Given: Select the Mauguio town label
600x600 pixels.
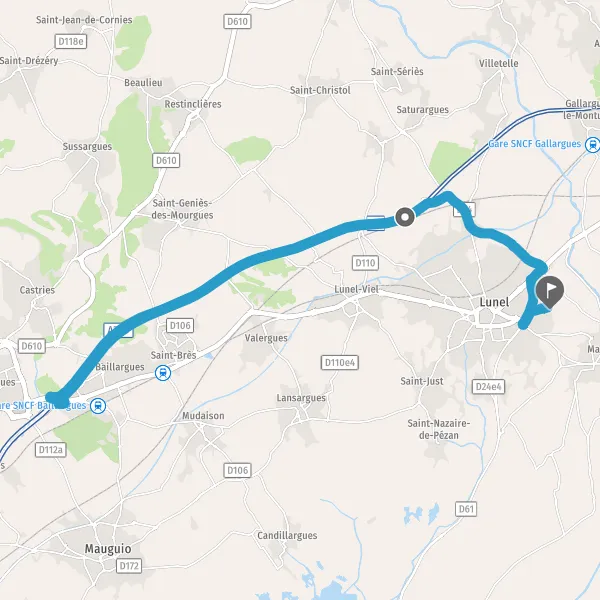Looking at the screenshot, I should click(x=108, y=549).
